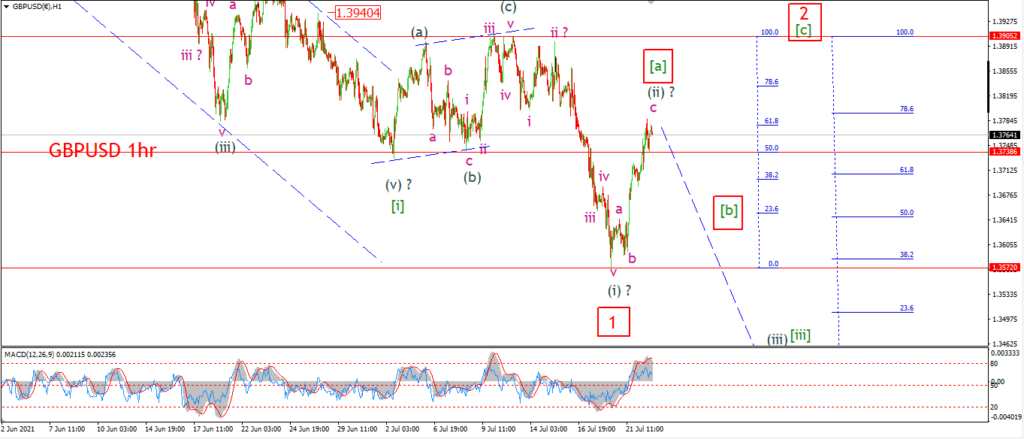Click the 61.8 level on left Fibonacci
Image resolution: width=1024 pixels, height=439 pixels.
tap(771, 122)
